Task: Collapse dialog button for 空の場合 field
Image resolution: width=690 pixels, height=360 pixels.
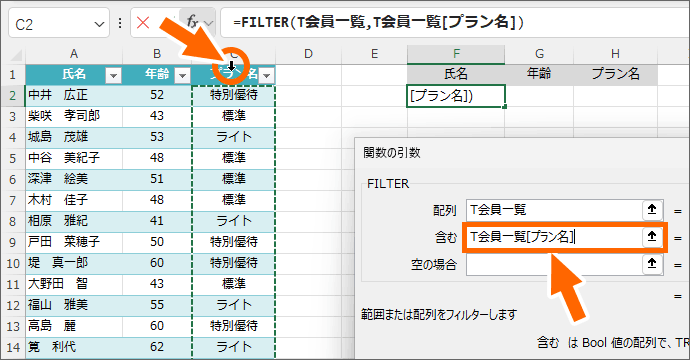Action: (x=652, y=264)
